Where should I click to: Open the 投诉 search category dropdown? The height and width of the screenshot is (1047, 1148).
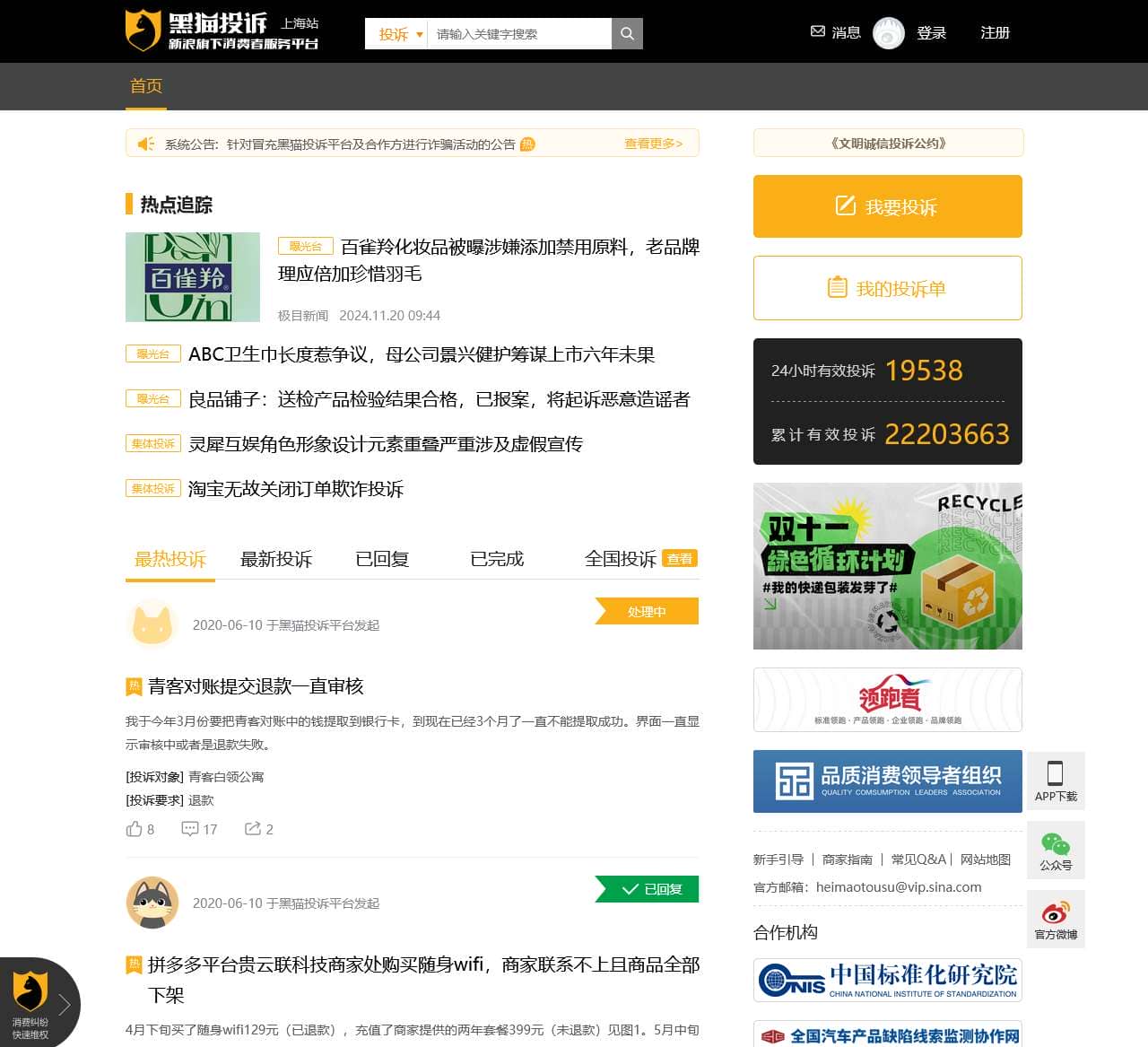395,33
